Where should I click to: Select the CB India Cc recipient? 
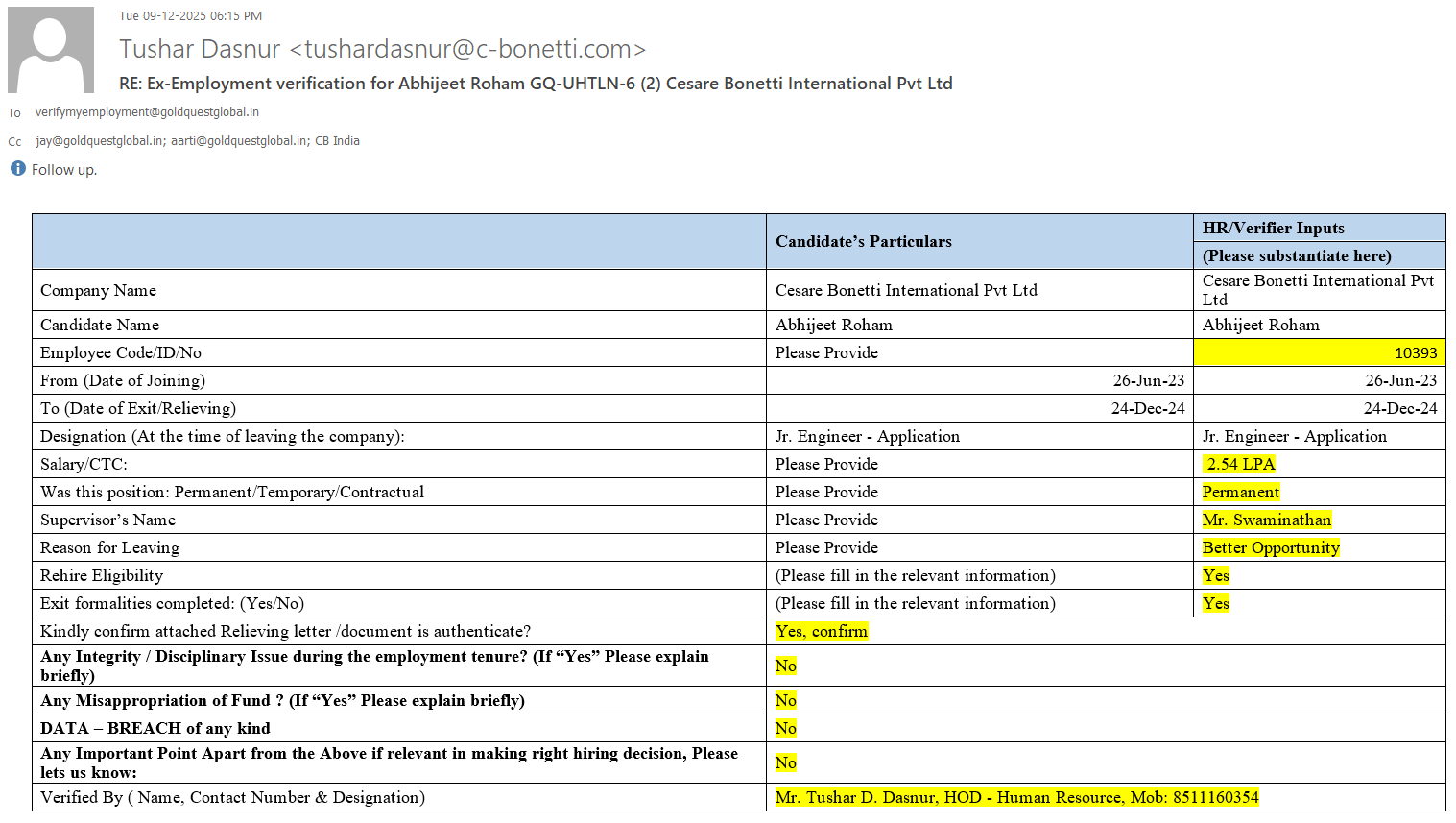coord(337,141)
